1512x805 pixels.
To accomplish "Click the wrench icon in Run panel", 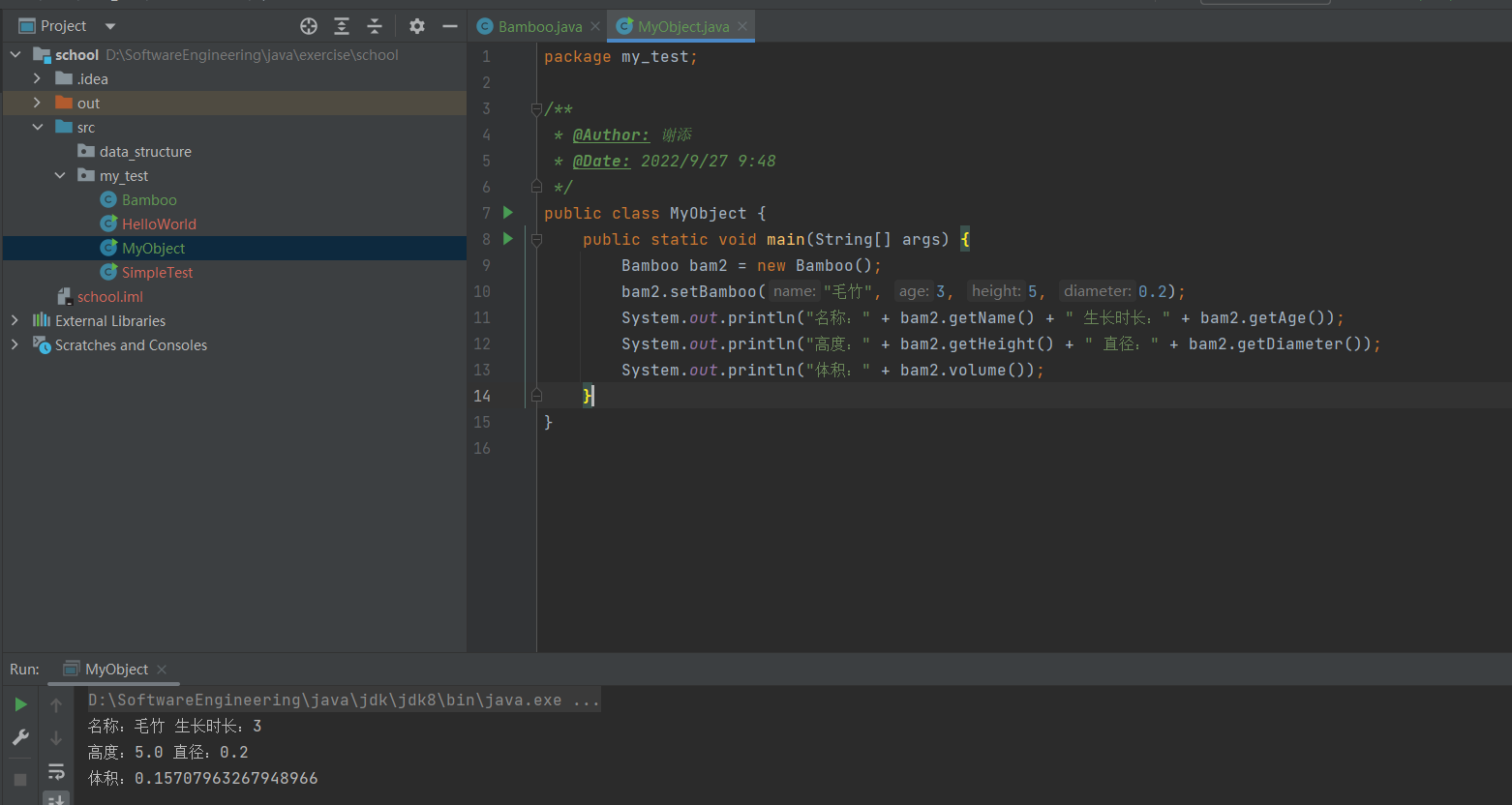I will [x=20, y=737].
